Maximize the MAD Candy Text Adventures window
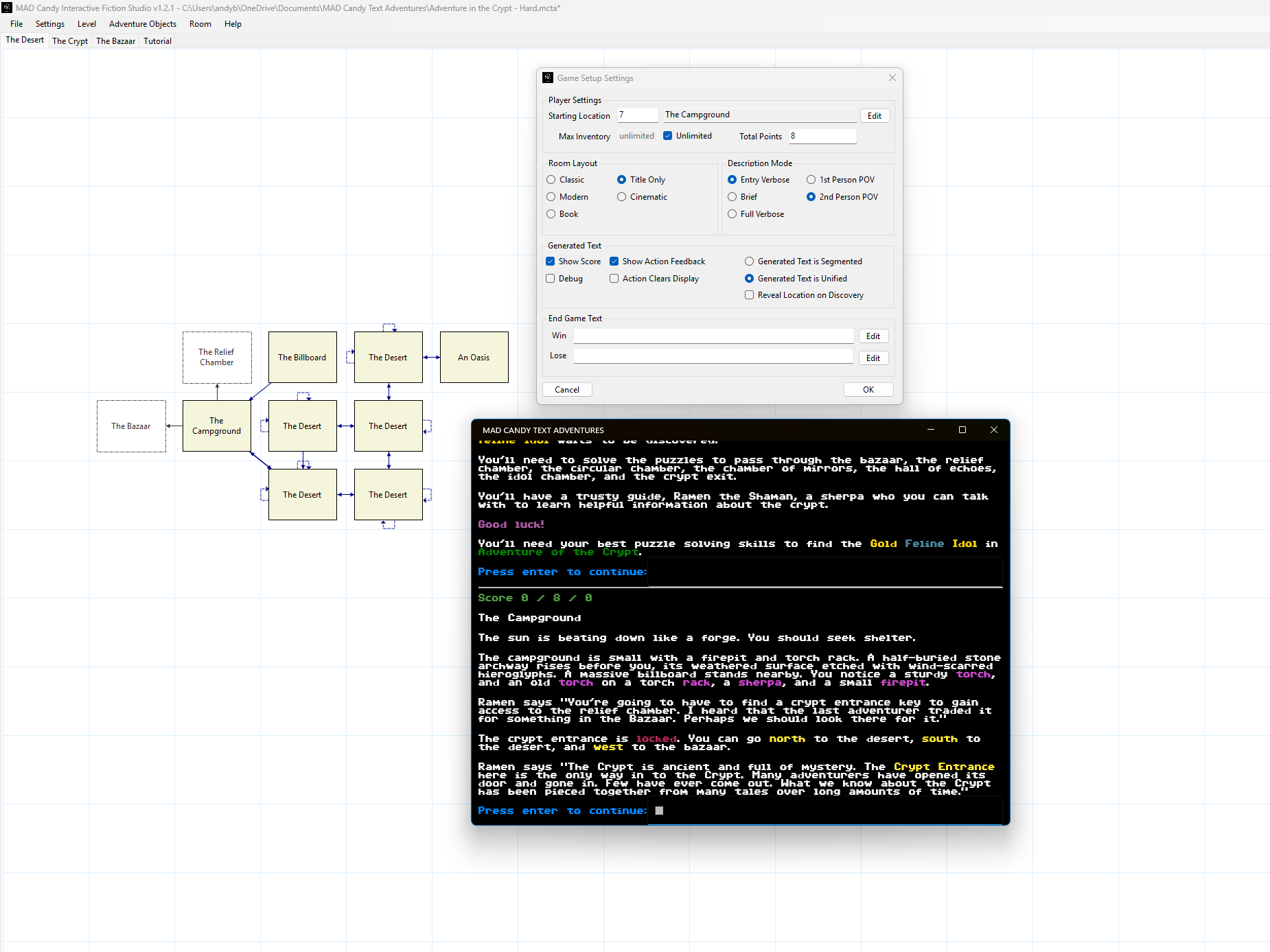Screen dimensions: 1270x952 (962, 430)
